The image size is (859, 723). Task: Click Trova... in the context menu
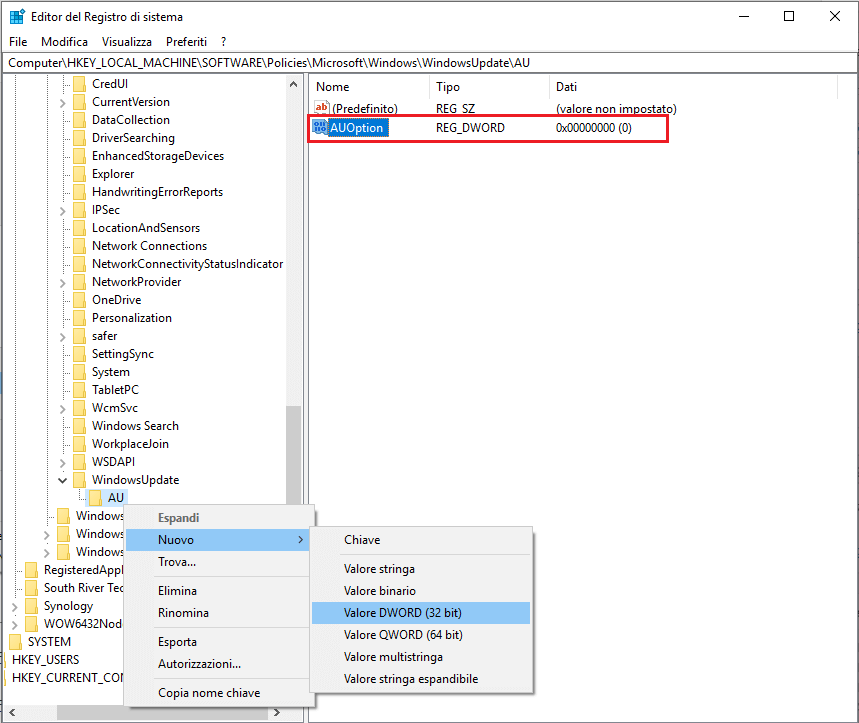218,562
